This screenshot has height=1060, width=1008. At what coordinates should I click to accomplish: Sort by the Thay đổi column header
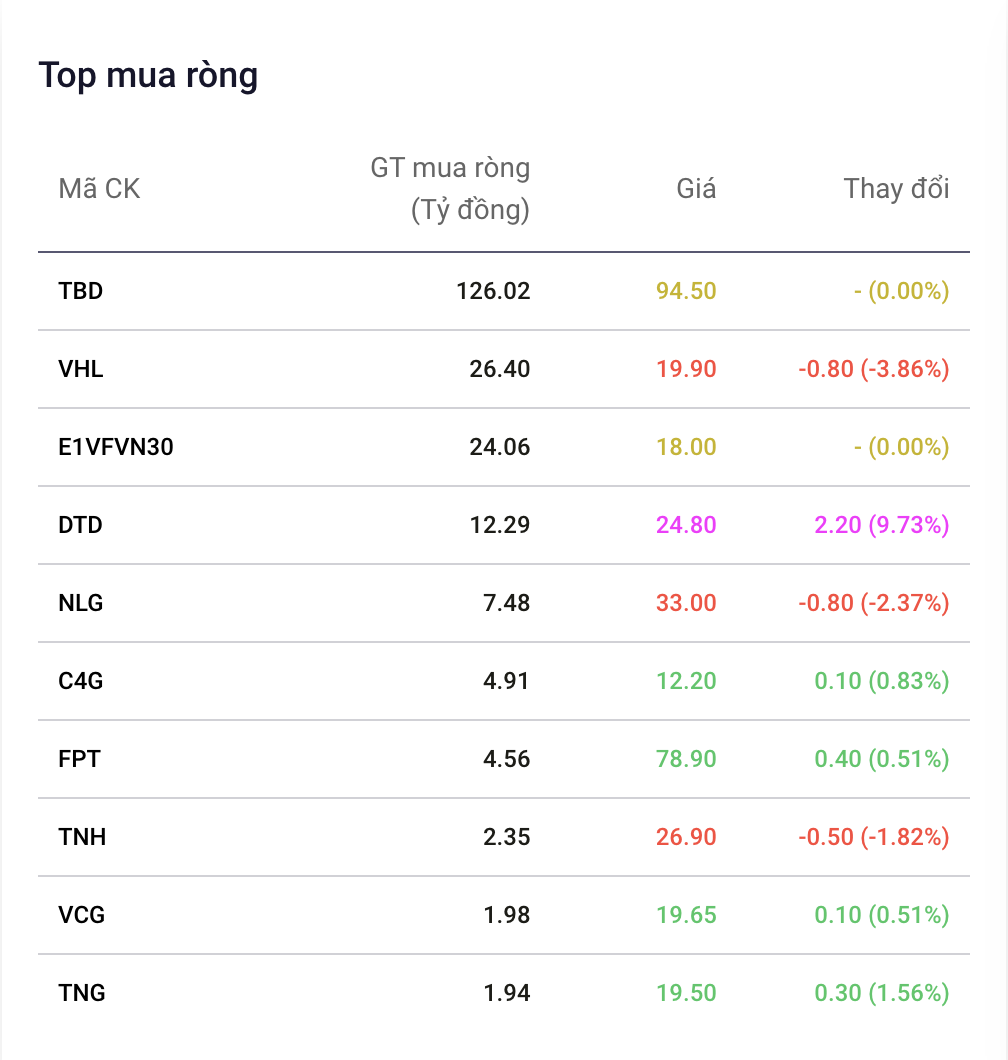(896, 189)
